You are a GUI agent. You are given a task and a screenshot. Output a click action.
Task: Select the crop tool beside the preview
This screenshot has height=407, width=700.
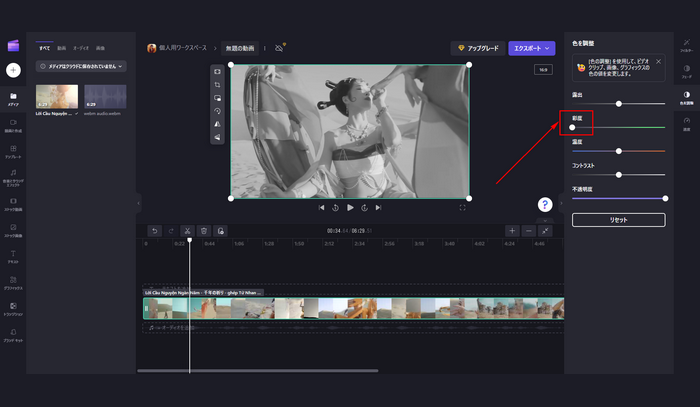(x=217, y=85)
